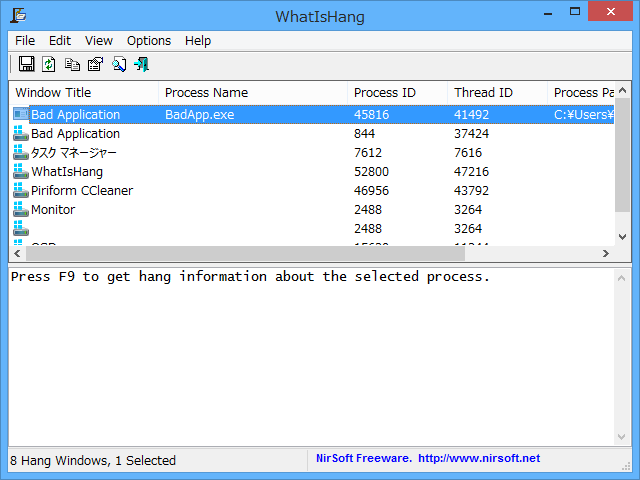Click the lower pane's scrollbar down arrow
640x480 pixels.
pyautogui.click(x=622, y=437)
